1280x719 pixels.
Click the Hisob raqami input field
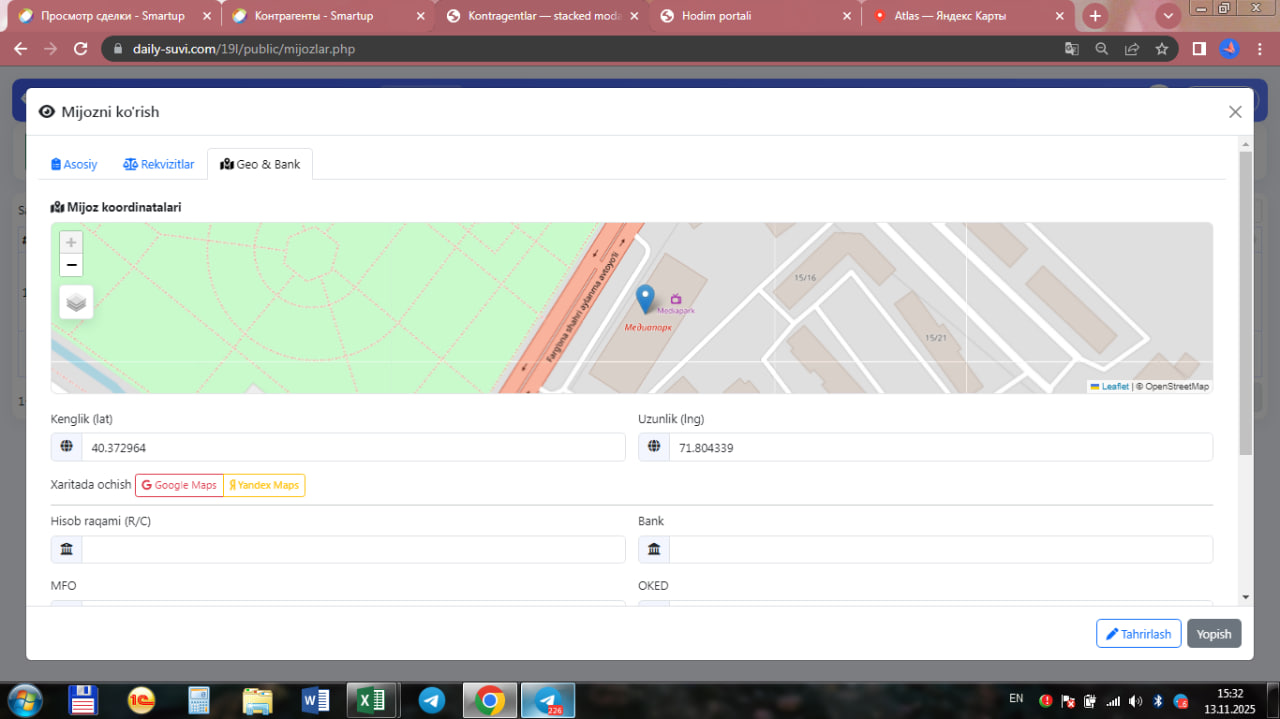pos(352,549)
